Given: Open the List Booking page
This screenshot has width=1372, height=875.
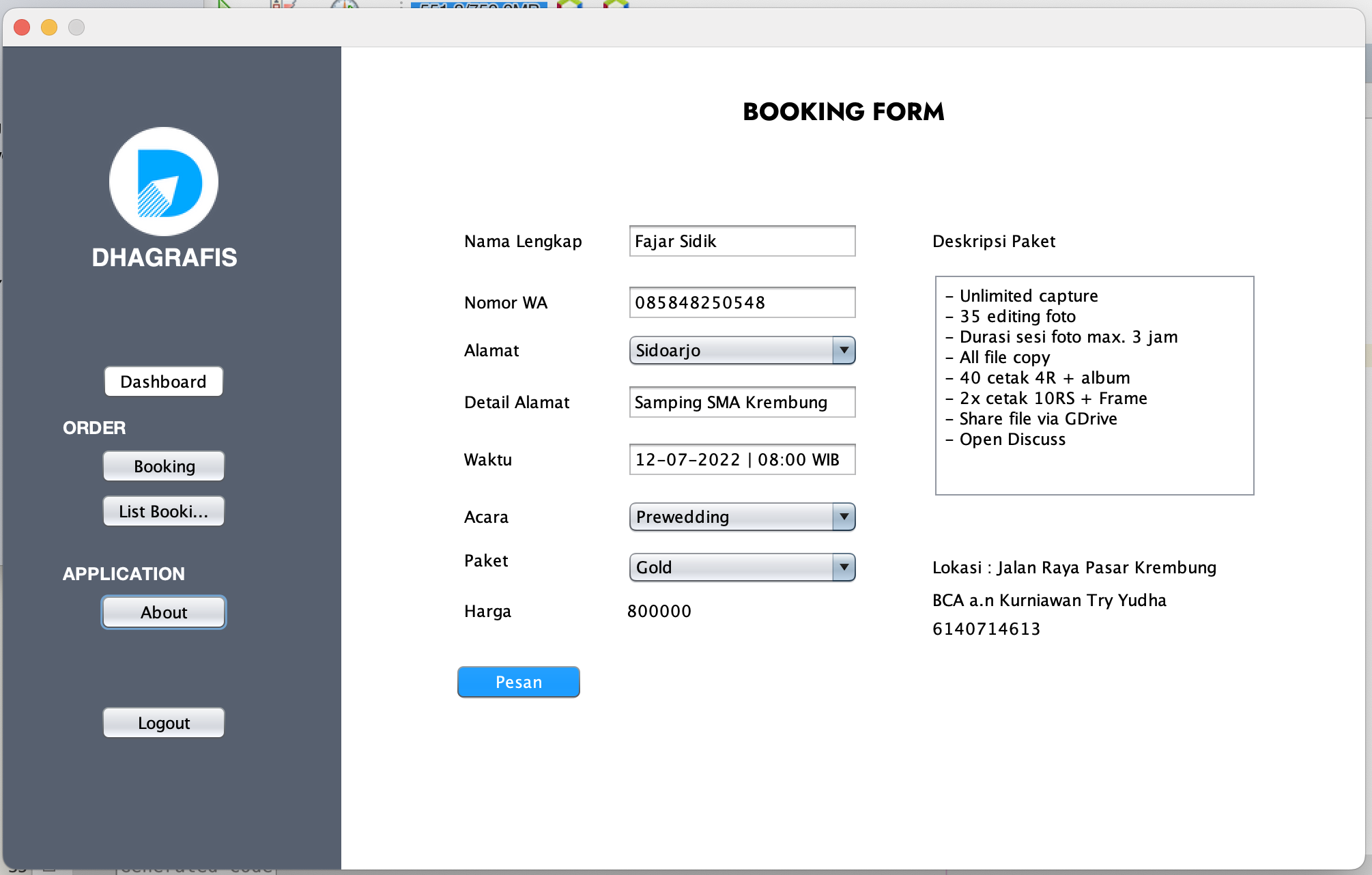Looking at the screenshot, I should click(163, 511).
